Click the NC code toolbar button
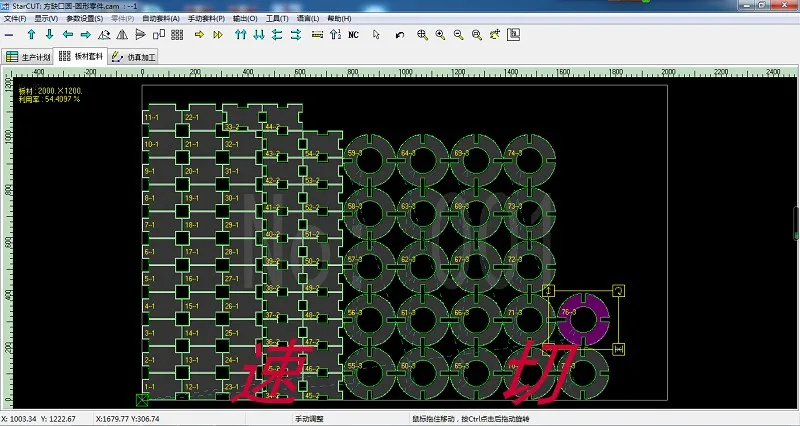 [x=353, y=34]
